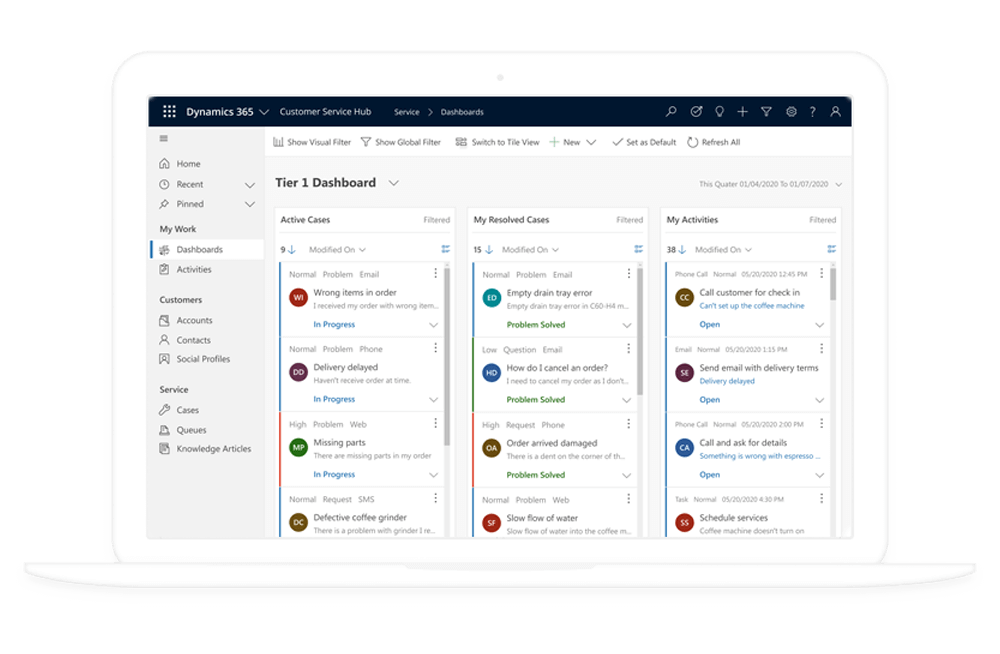Open the user profile icon
This screenshot has height=654, width=1000.
(x=835, y=112)
